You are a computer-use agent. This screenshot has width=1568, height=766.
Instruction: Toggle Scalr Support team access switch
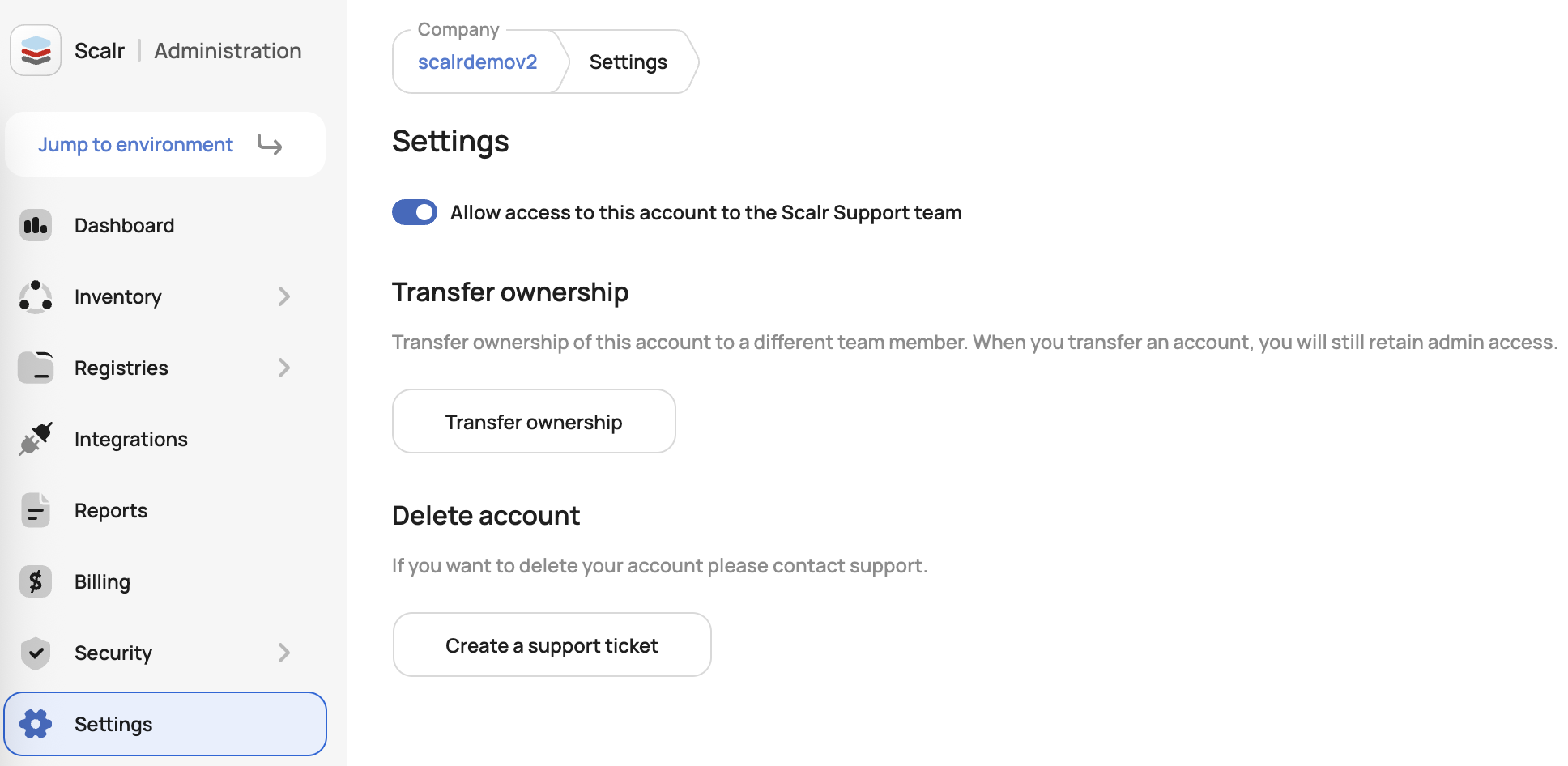(x=415, y=212)
